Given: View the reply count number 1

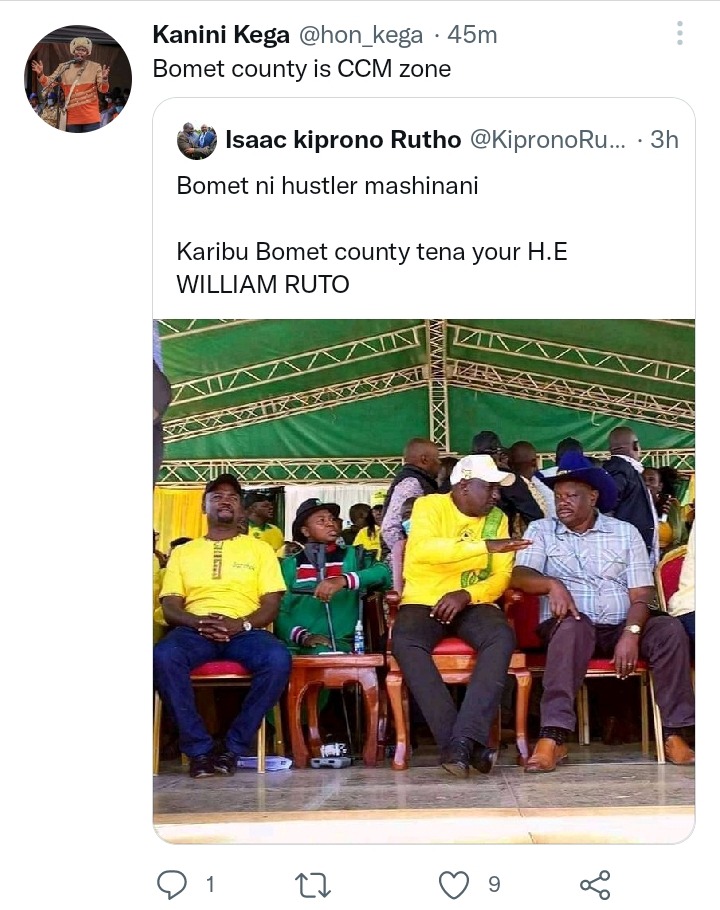Looking at the screenshot, I should pyautogui.click(x=210, y=885).
